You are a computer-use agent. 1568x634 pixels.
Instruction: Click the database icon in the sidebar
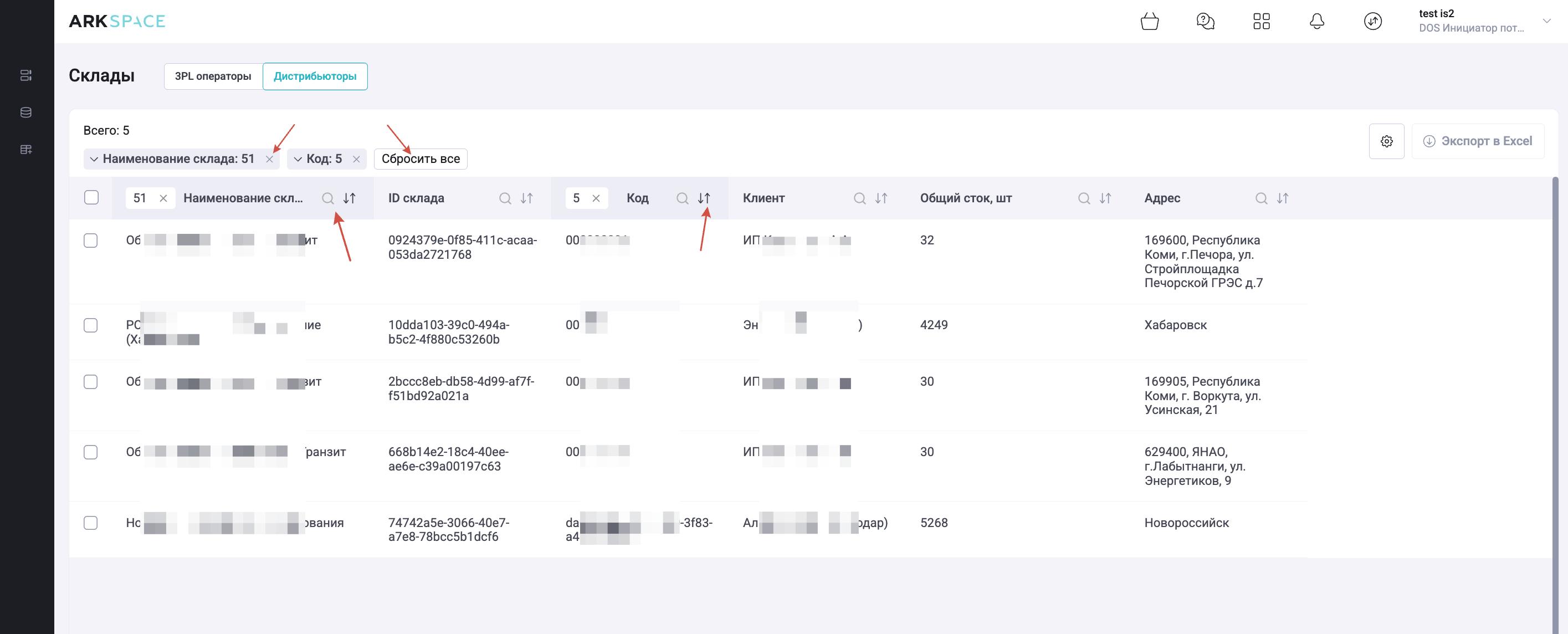pos(26,112)
